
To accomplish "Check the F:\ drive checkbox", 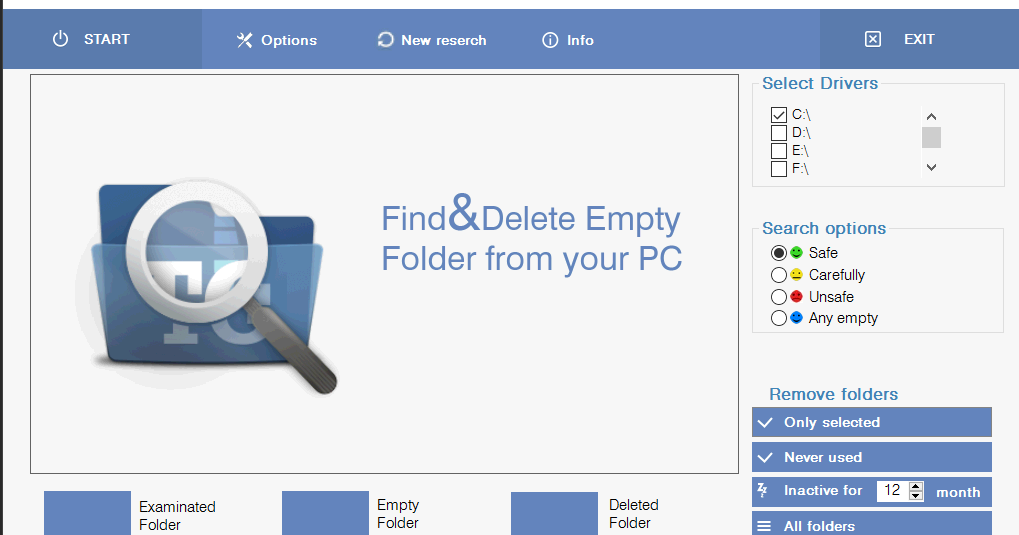I will (x=779, y=170).
